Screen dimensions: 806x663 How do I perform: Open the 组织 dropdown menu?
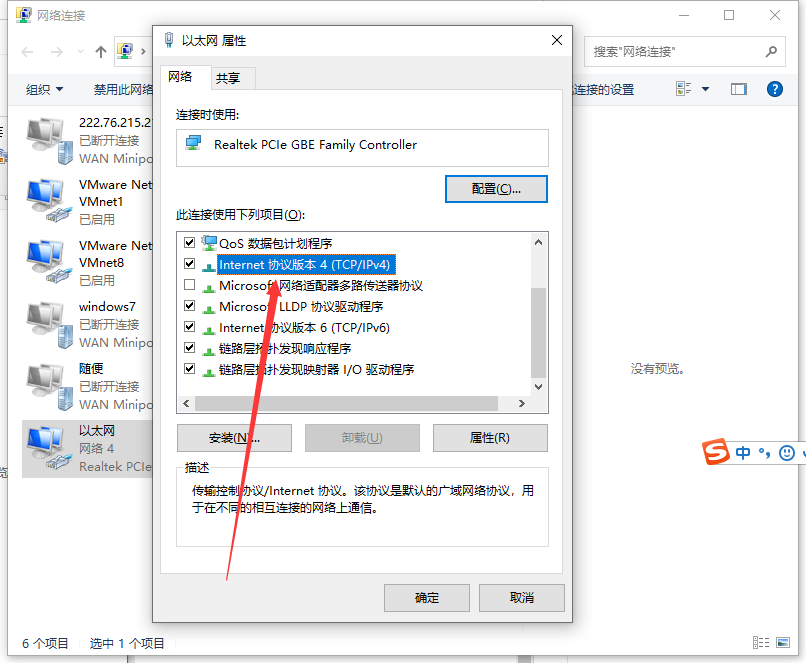point(44,90)
